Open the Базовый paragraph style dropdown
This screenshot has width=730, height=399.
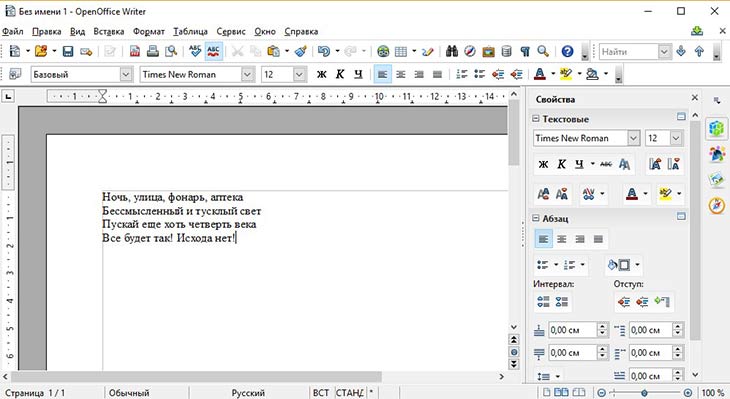point(126,74)
